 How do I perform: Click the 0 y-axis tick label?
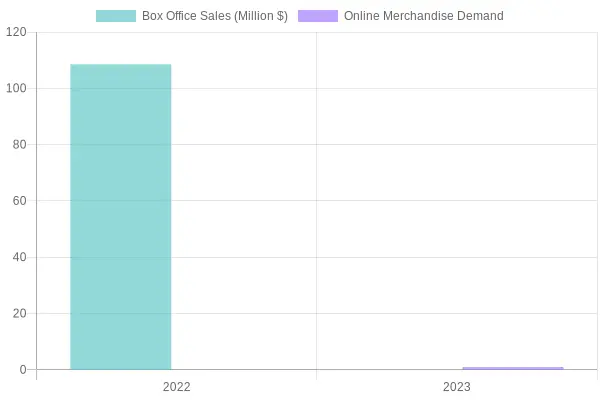pos(23,370)
